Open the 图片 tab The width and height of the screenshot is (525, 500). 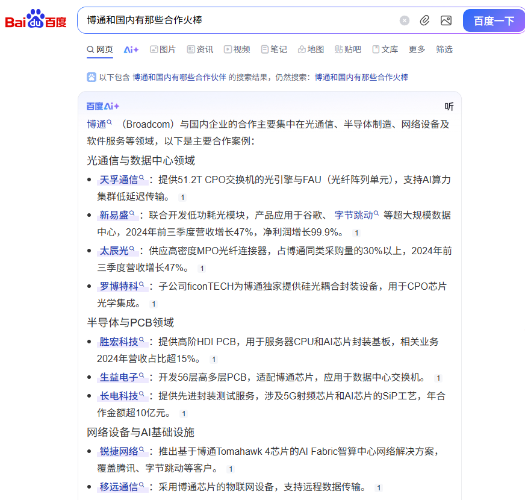pos(163,50)
